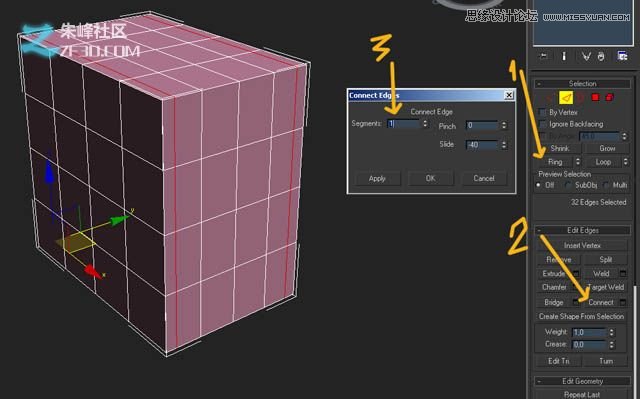Select Polygon sub-object level icon
Image resolution: width=640 pixels, height=399 pixels.
point(596,98)
